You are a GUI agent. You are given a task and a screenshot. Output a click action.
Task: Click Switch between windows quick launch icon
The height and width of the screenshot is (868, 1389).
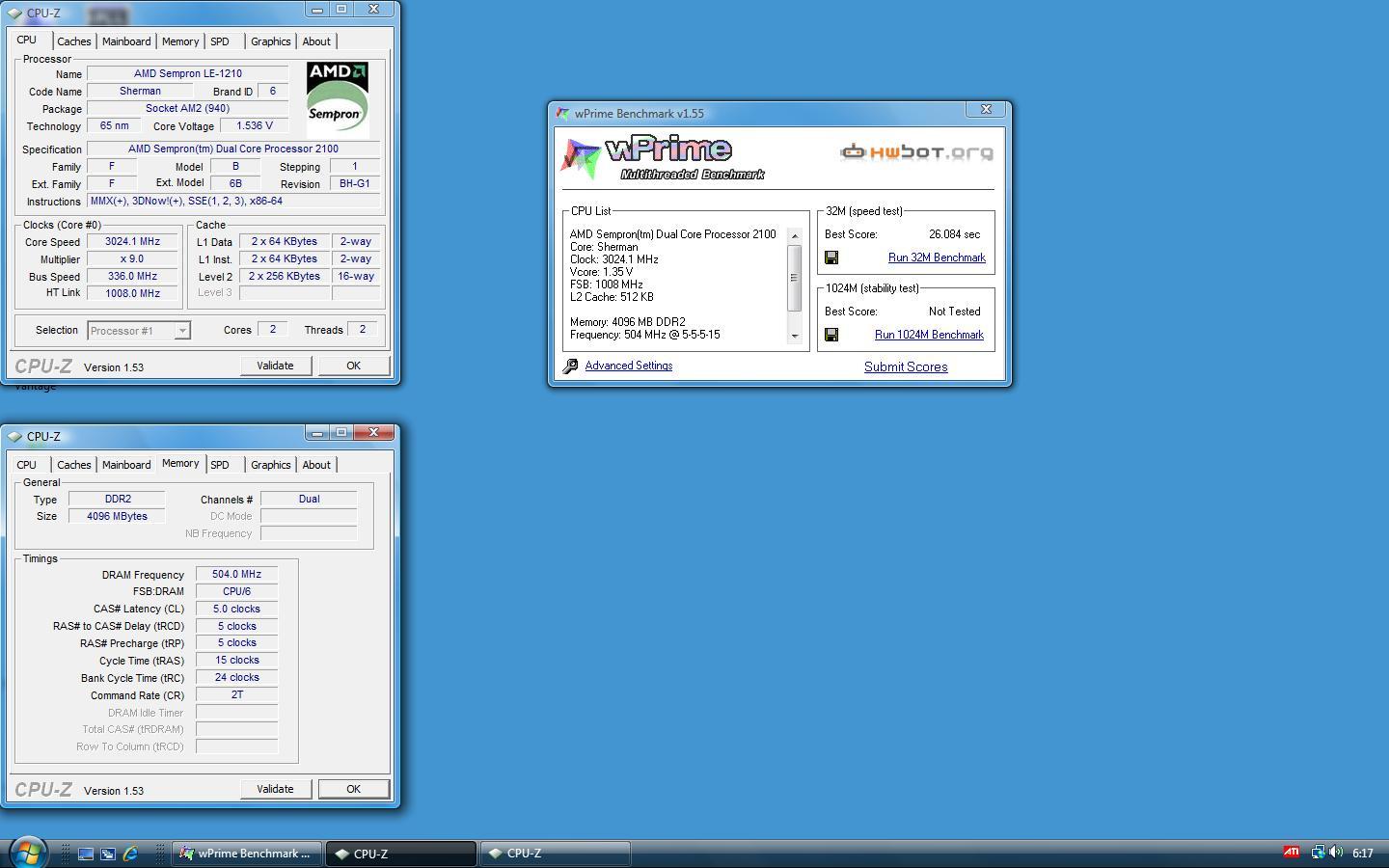click(108, 854)
